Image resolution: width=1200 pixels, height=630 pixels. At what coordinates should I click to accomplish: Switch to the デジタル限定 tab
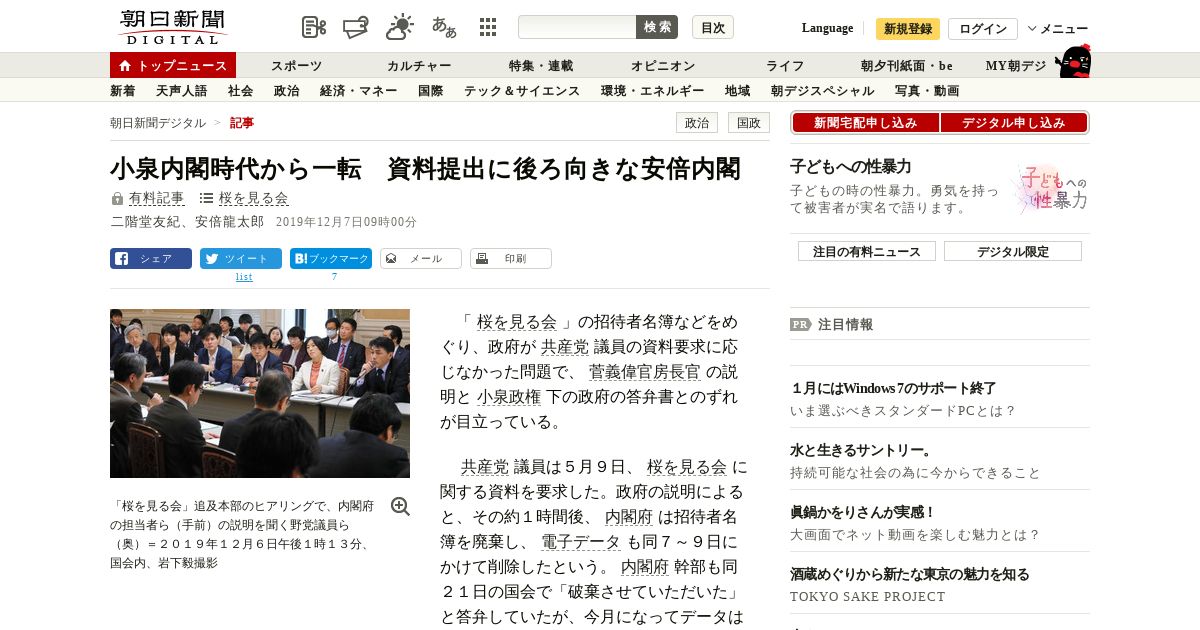point(1013,251)
